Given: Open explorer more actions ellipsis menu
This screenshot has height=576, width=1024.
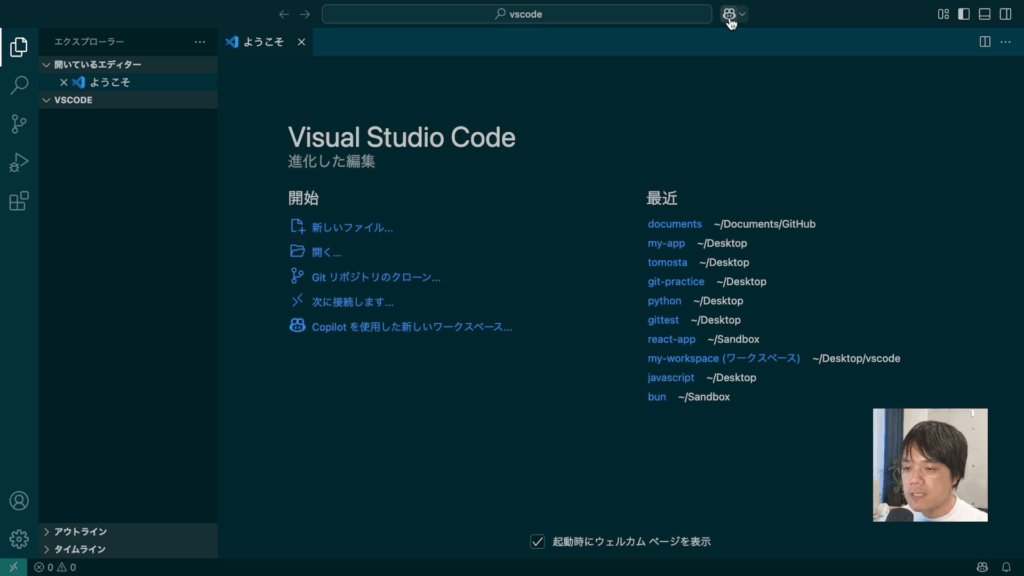Looking at the screenshot, I should 200,42.
